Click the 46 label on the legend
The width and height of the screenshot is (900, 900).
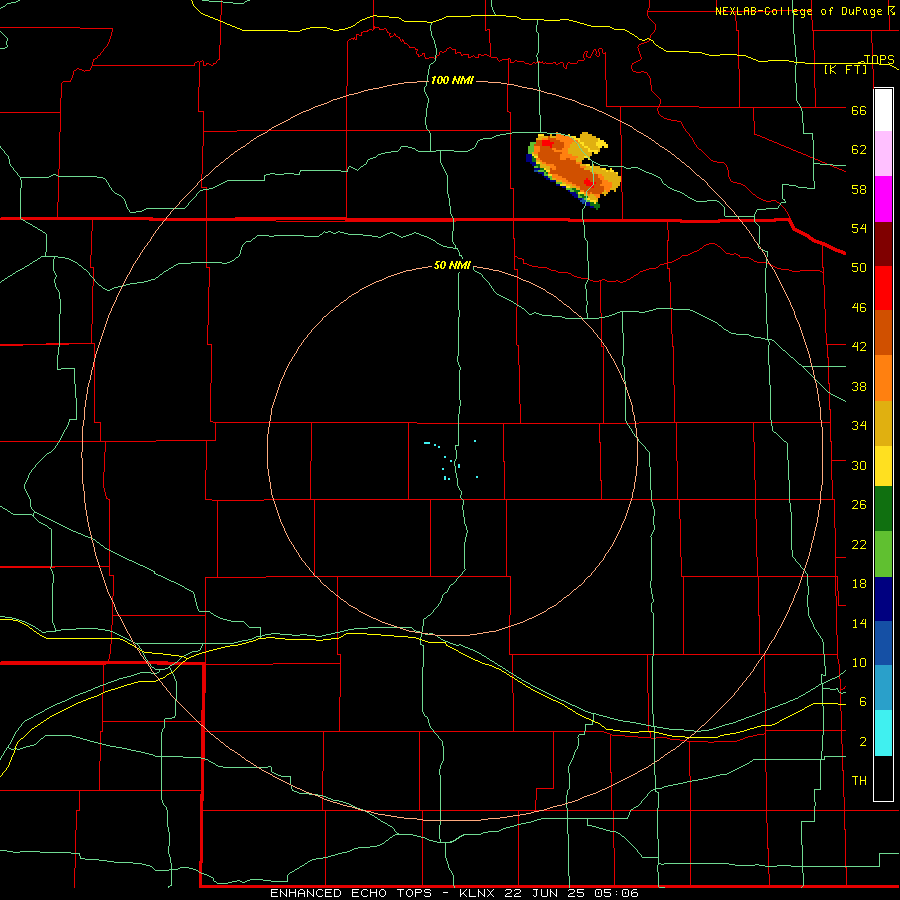pyautogui.click(x=859, y=307)
